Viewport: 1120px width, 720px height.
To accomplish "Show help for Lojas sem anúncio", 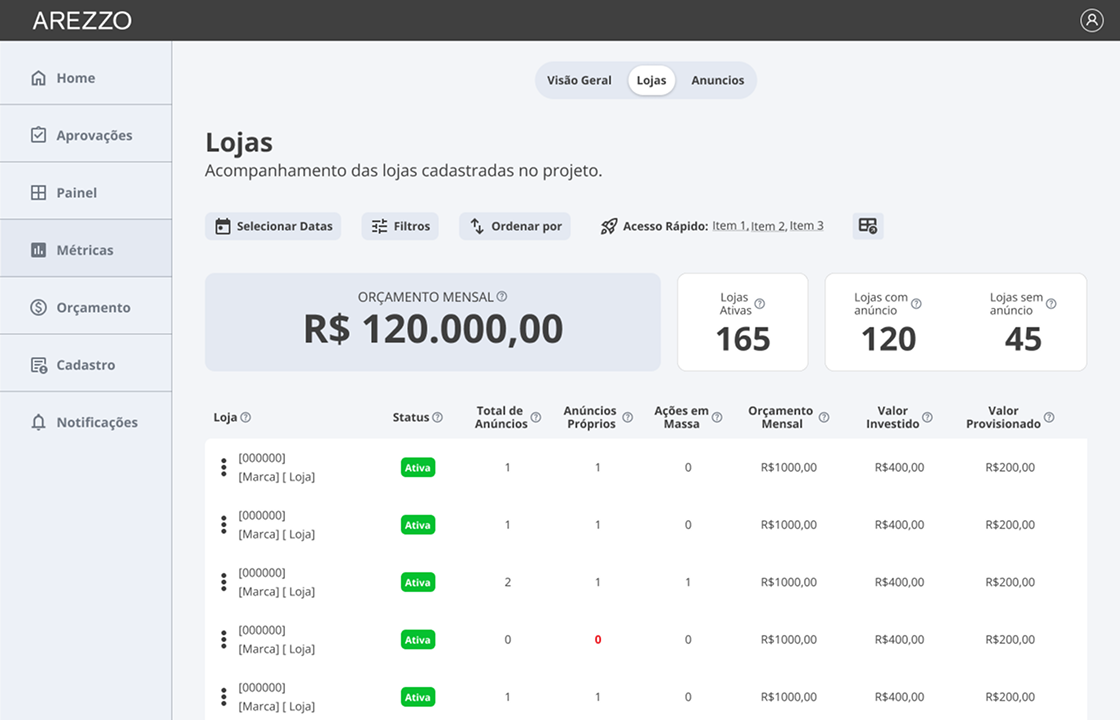I will click(x=1051, y=304).
